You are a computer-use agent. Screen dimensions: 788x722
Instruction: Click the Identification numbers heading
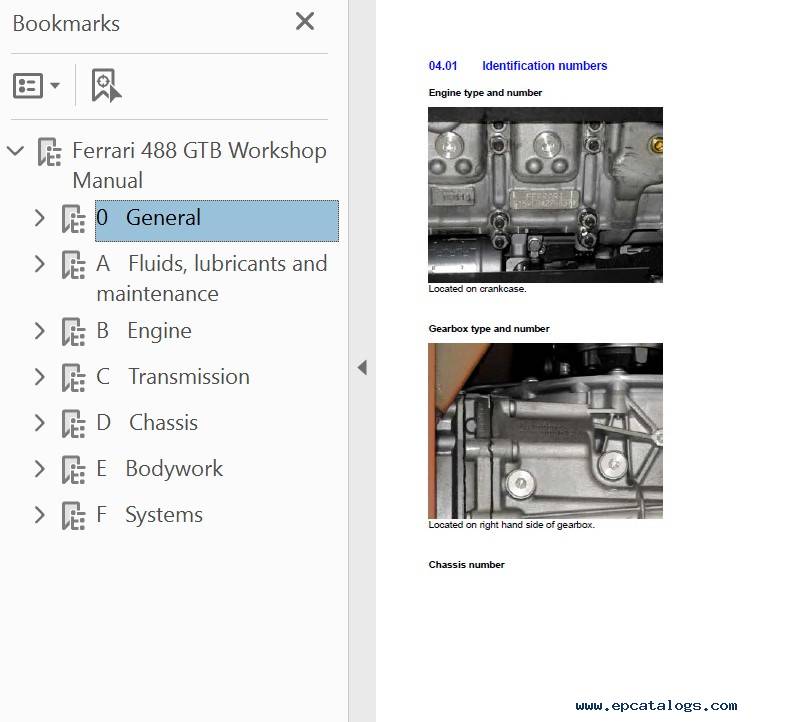[x=544, y=66]
